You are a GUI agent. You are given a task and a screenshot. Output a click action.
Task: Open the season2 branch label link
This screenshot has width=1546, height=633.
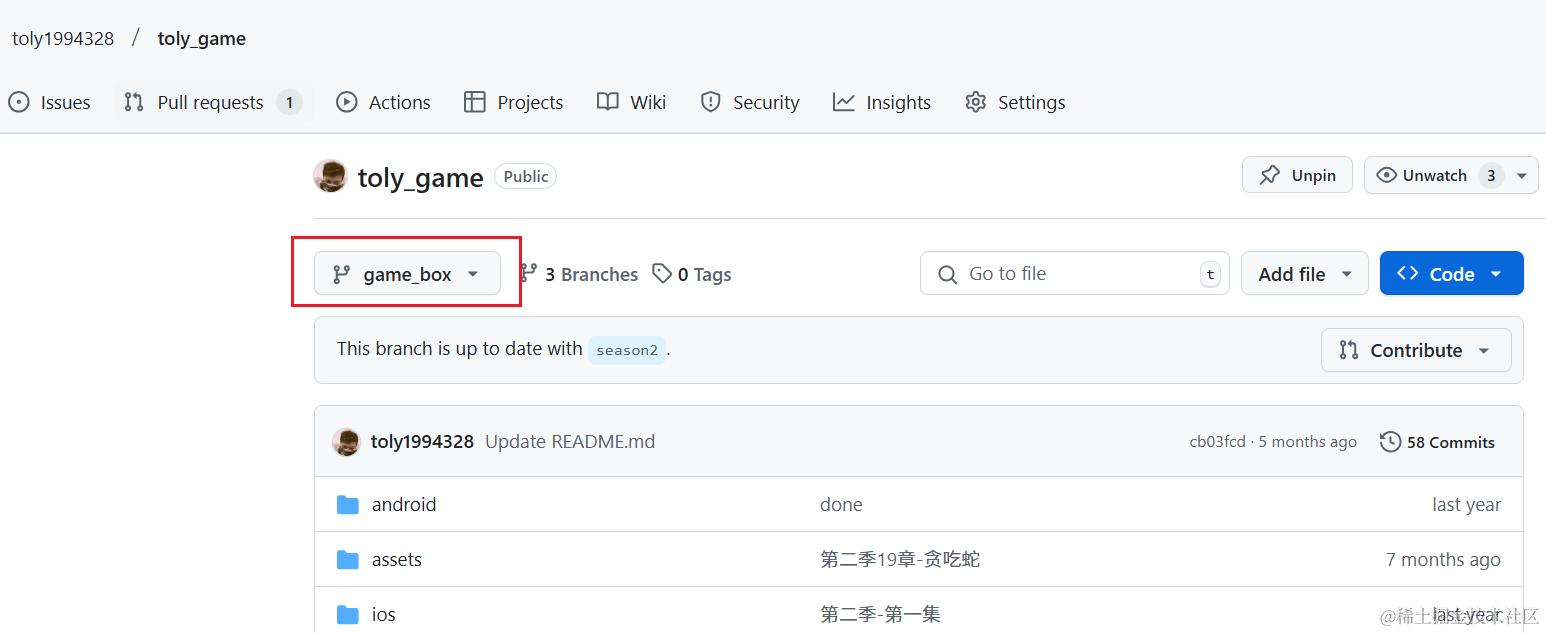627,350
